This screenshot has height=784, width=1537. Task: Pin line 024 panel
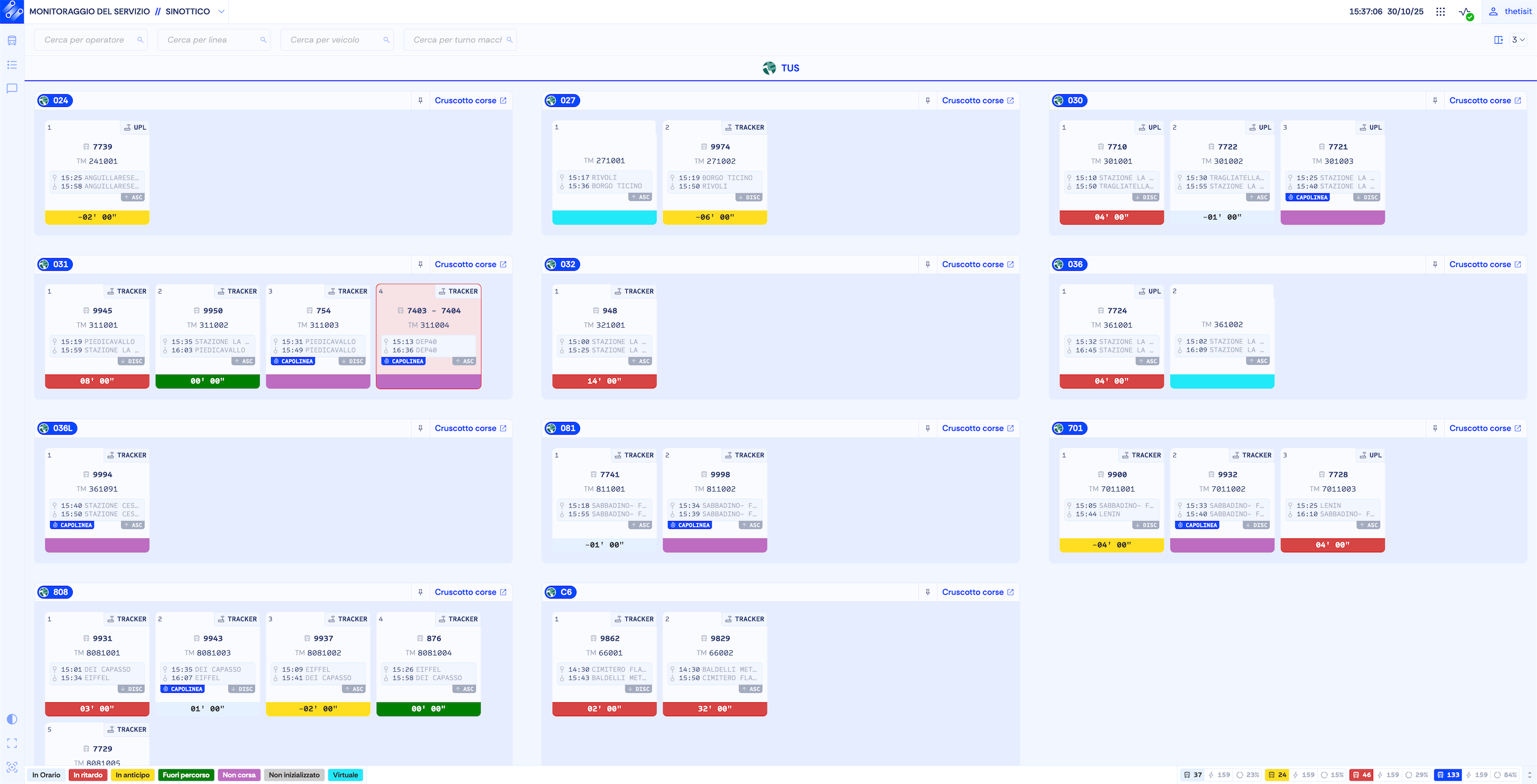420,100
